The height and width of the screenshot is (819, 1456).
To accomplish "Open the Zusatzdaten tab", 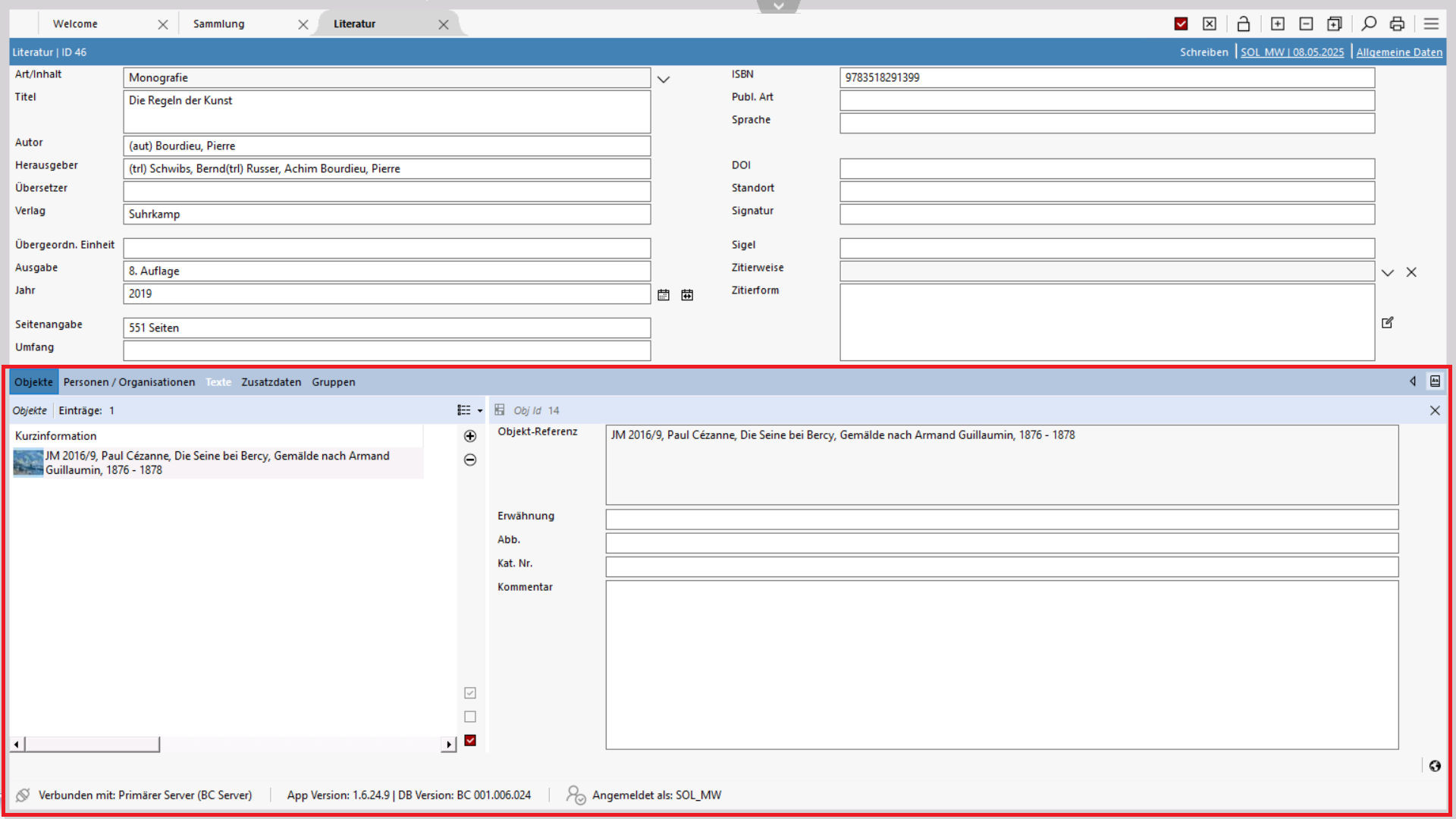I will (x=271, y=382).
